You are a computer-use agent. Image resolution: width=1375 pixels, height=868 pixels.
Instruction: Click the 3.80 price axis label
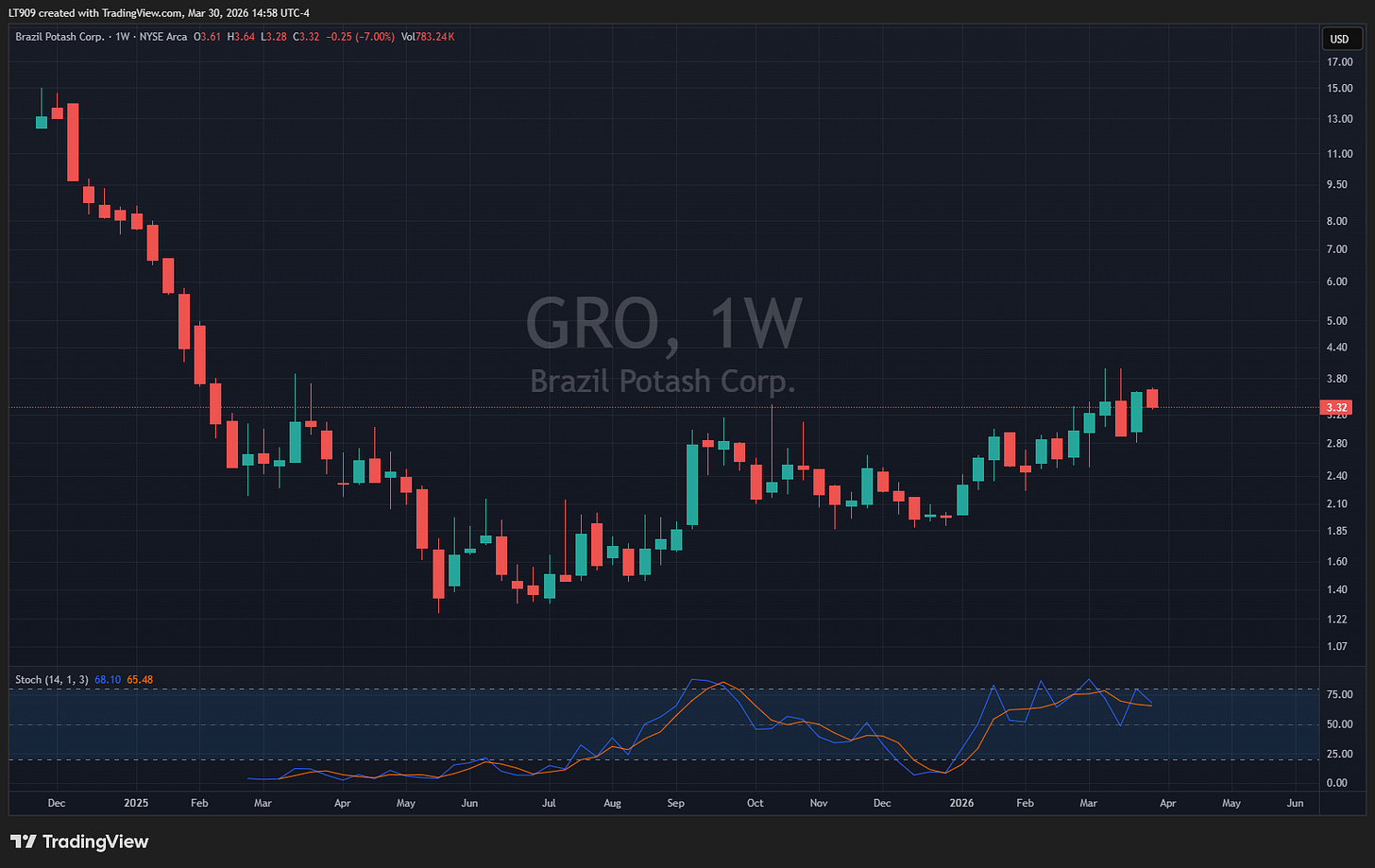pos(1337,379)
